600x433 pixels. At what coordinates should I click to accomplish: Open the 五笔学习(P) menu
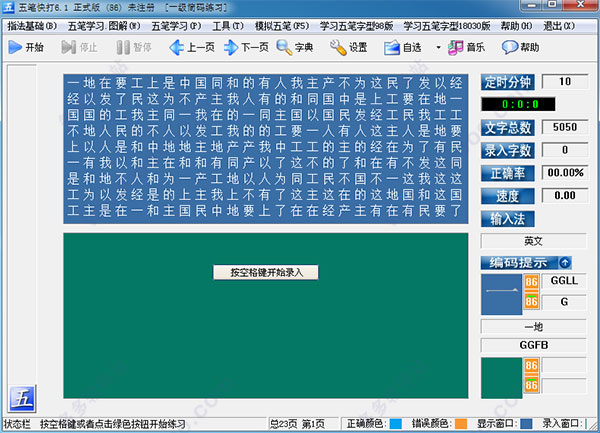pos(176,26)
